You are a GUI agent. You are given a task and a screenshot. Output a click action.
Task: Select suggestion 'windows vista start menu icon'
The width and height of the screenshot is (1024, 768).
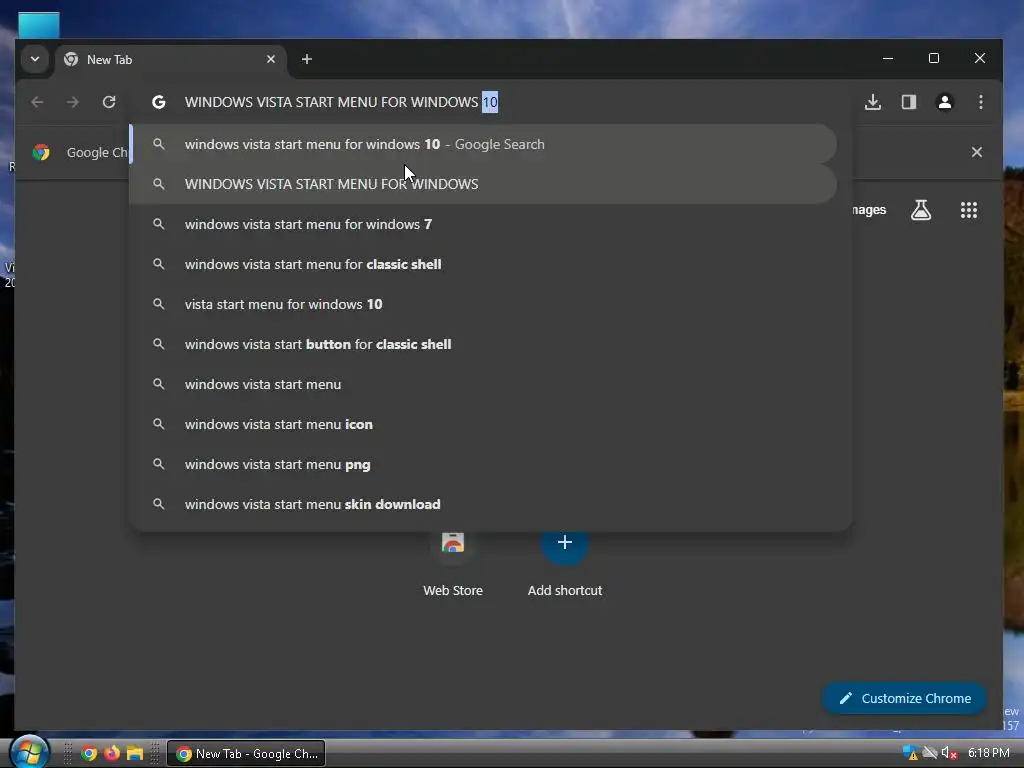coord(483,424)
